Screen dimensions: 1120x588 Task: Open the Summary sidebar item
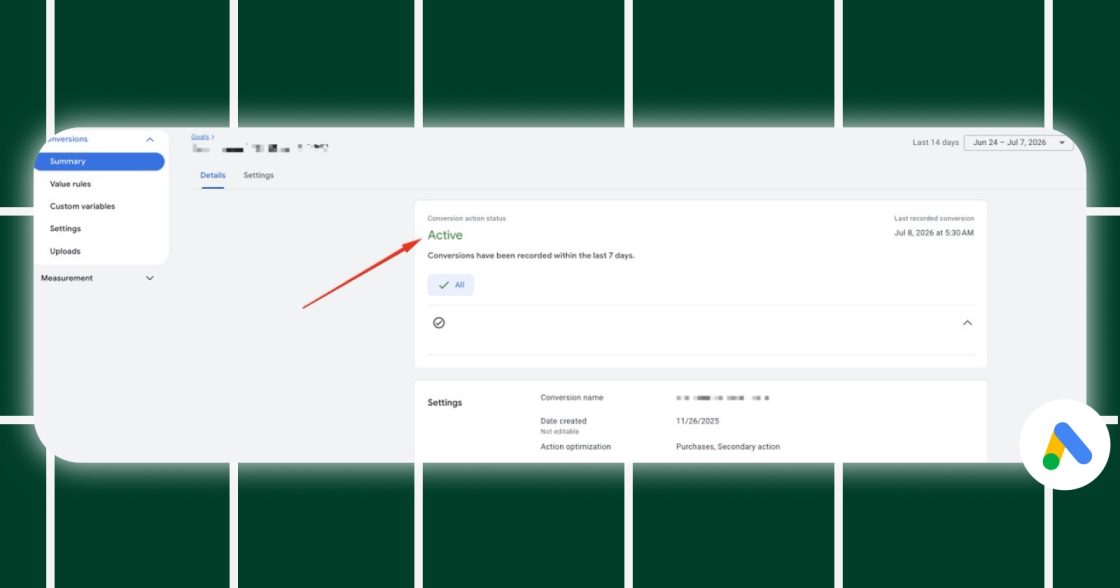(99, 161)
